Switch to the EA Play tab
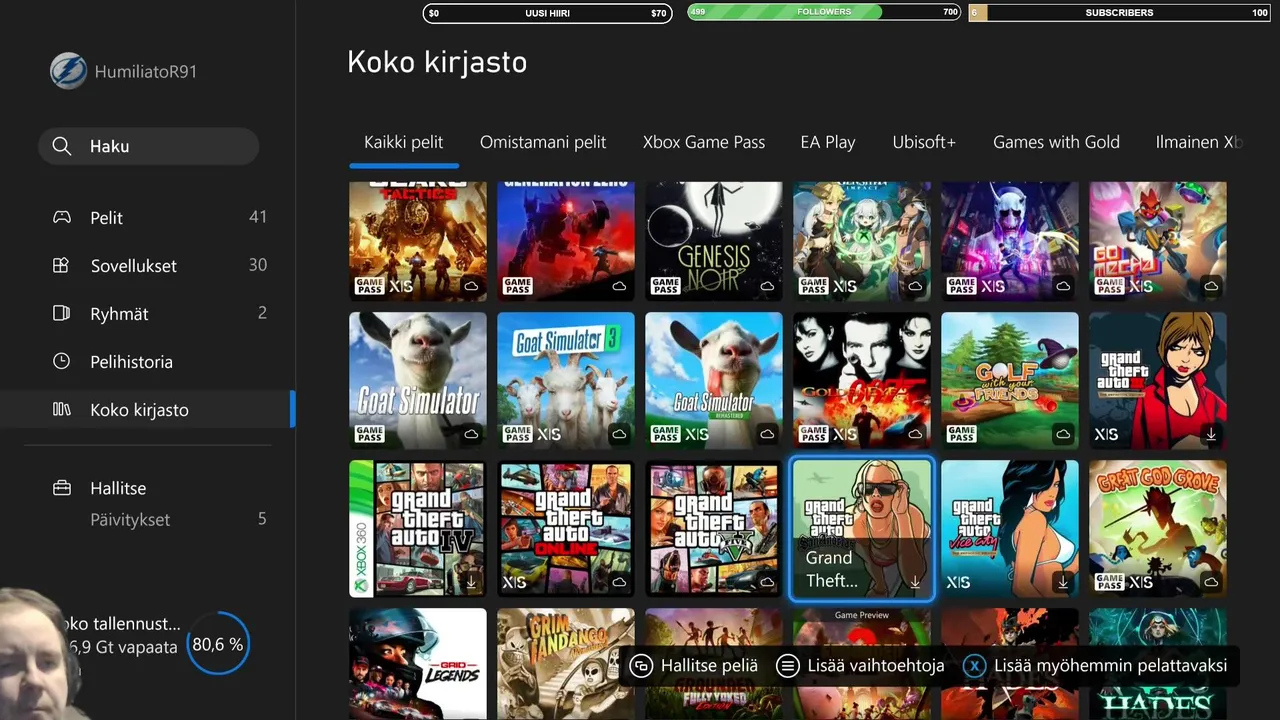The image size is (1280, 720). (828, 142)
